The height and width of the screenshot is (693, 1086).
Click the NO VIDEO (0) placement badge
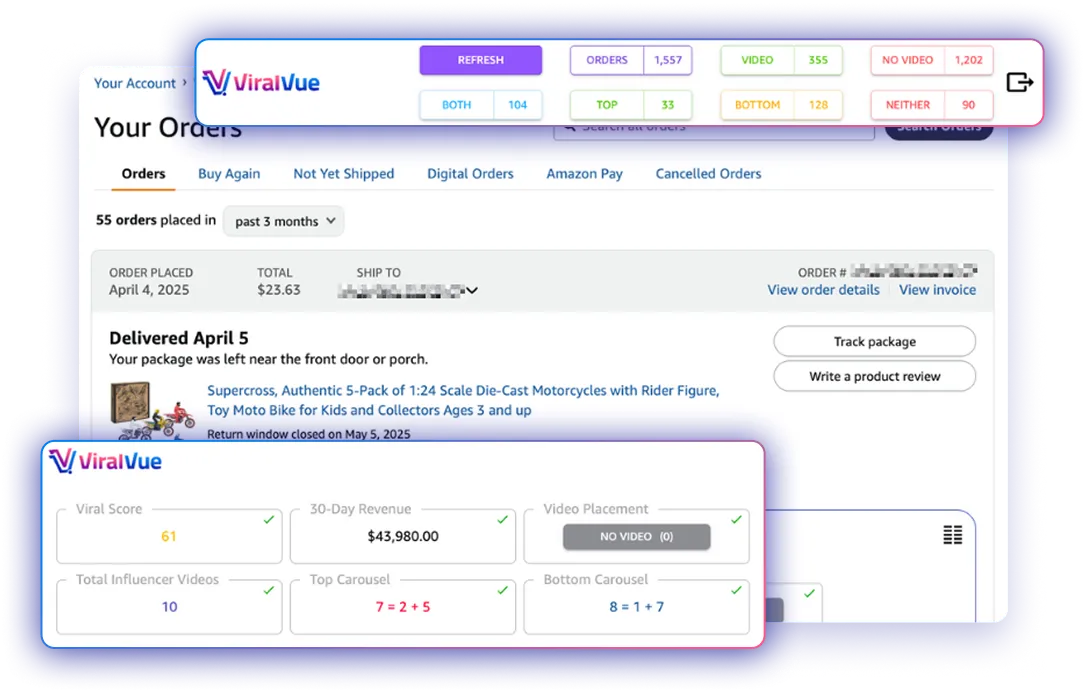(637, 537)
